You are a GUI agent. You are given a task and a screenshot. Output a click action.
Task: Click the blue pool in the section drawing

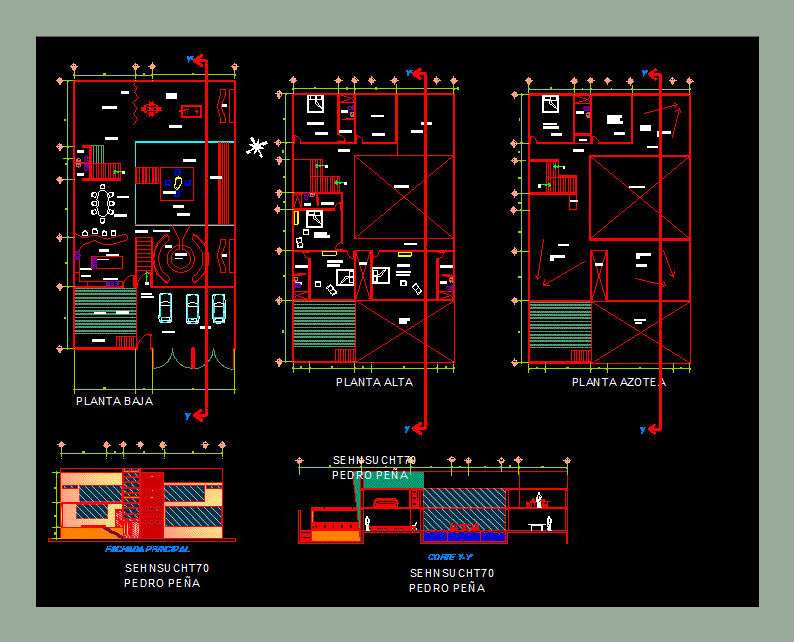tap(464, 537)
